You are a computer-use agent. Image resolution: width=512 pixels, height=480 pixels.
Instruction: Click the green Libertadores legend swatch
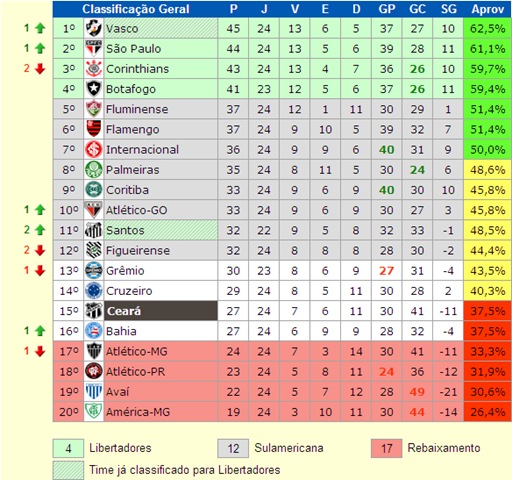pyautogui.click(x=68, y=448)
